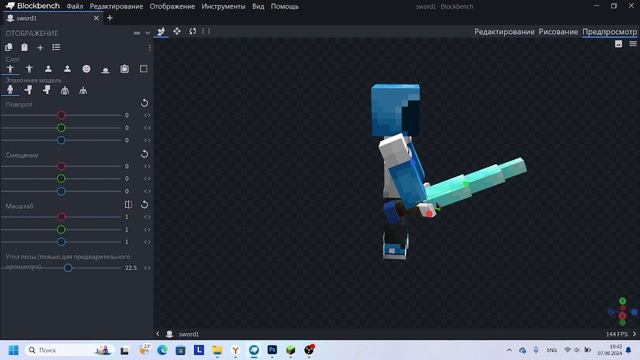Open the Отображение menu

coord(172,7)
